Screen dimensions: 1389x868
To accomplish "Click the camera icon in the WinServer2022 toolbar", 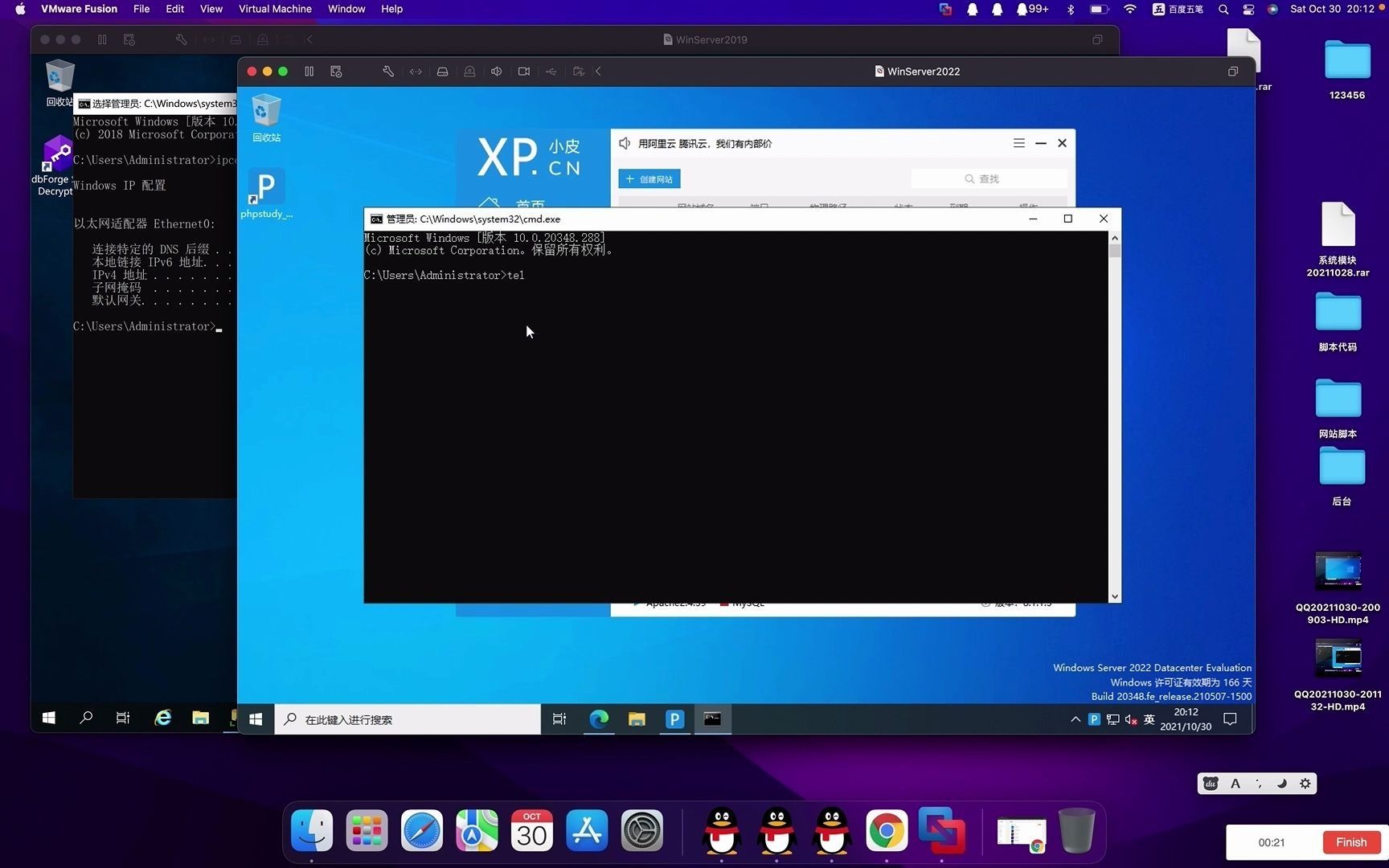I will pyautogui.click(x=524, y=72).
